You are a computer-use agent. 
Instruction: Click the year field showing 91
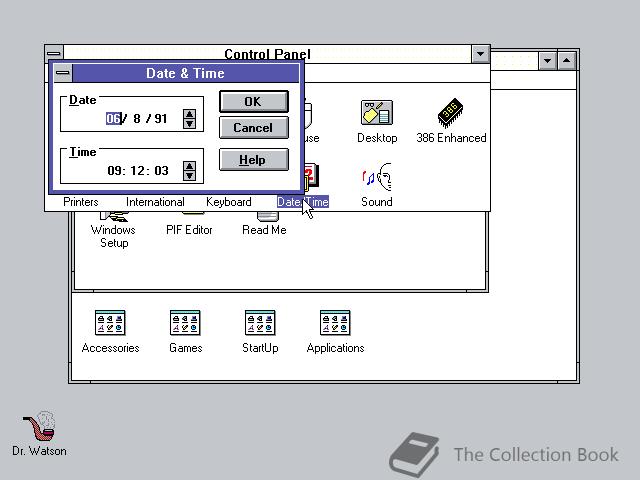pyautogui.click(x=161, y=118)
